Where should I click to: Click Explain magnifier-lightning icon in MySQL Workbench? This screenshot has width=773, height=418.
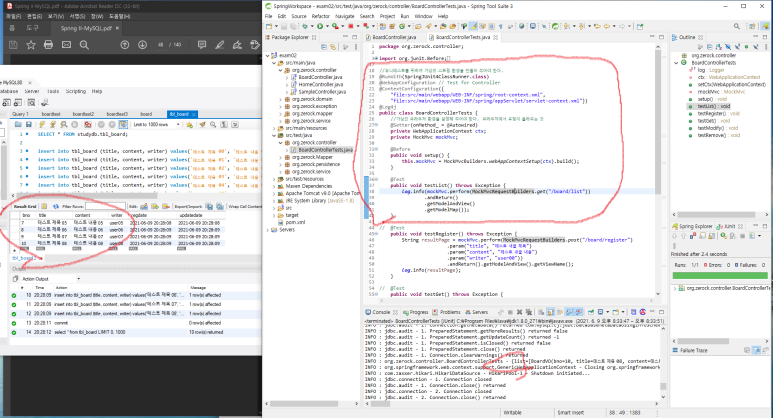(x=64, y=124)
